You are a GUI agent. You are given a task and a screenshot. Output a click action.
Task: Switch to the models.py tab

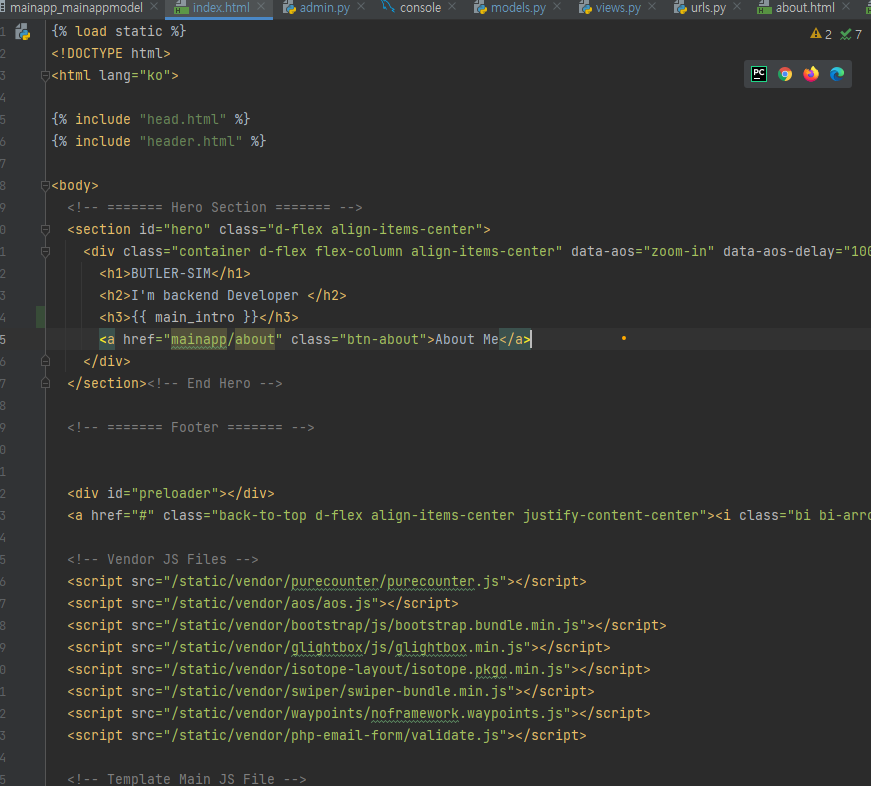pyautogui.click(x=518, y=8)
